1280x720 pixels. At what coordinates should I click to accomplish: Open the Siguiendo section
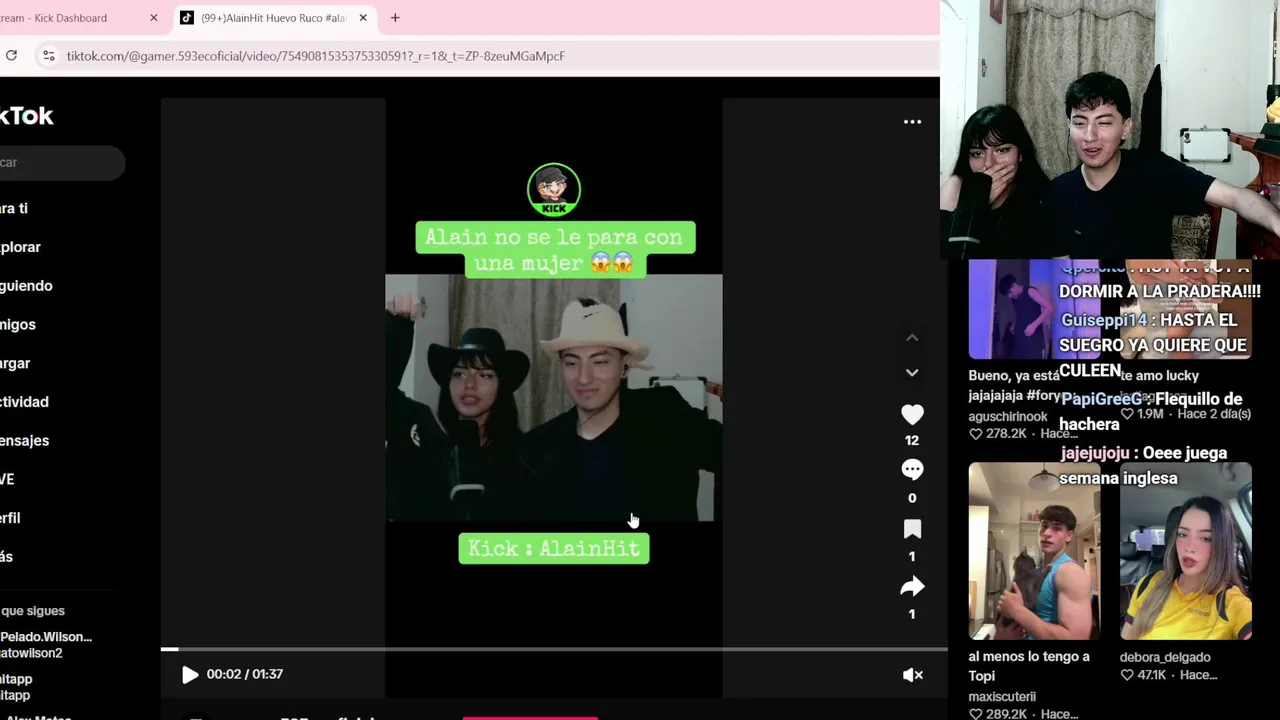[26, 286]
